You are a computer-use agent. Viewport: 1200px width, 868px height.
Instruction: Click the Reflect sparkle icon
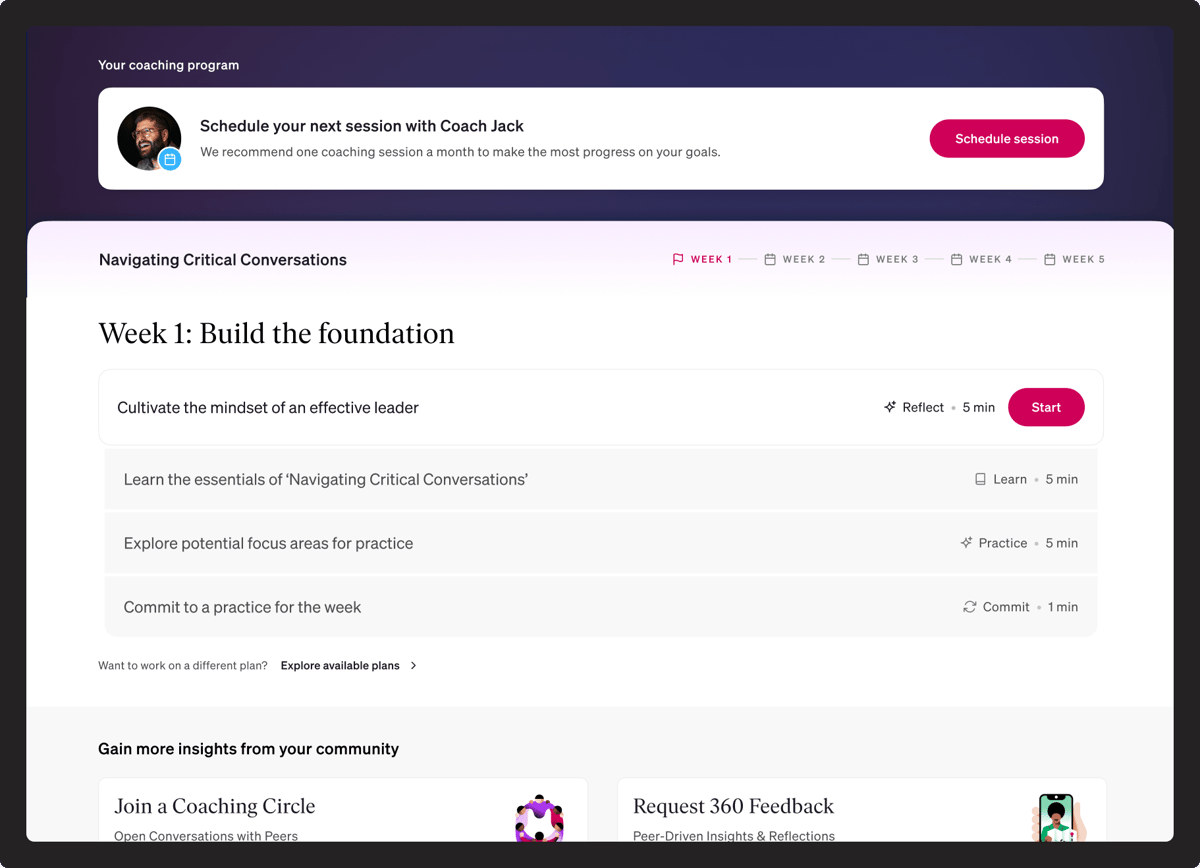coord(890,407)
